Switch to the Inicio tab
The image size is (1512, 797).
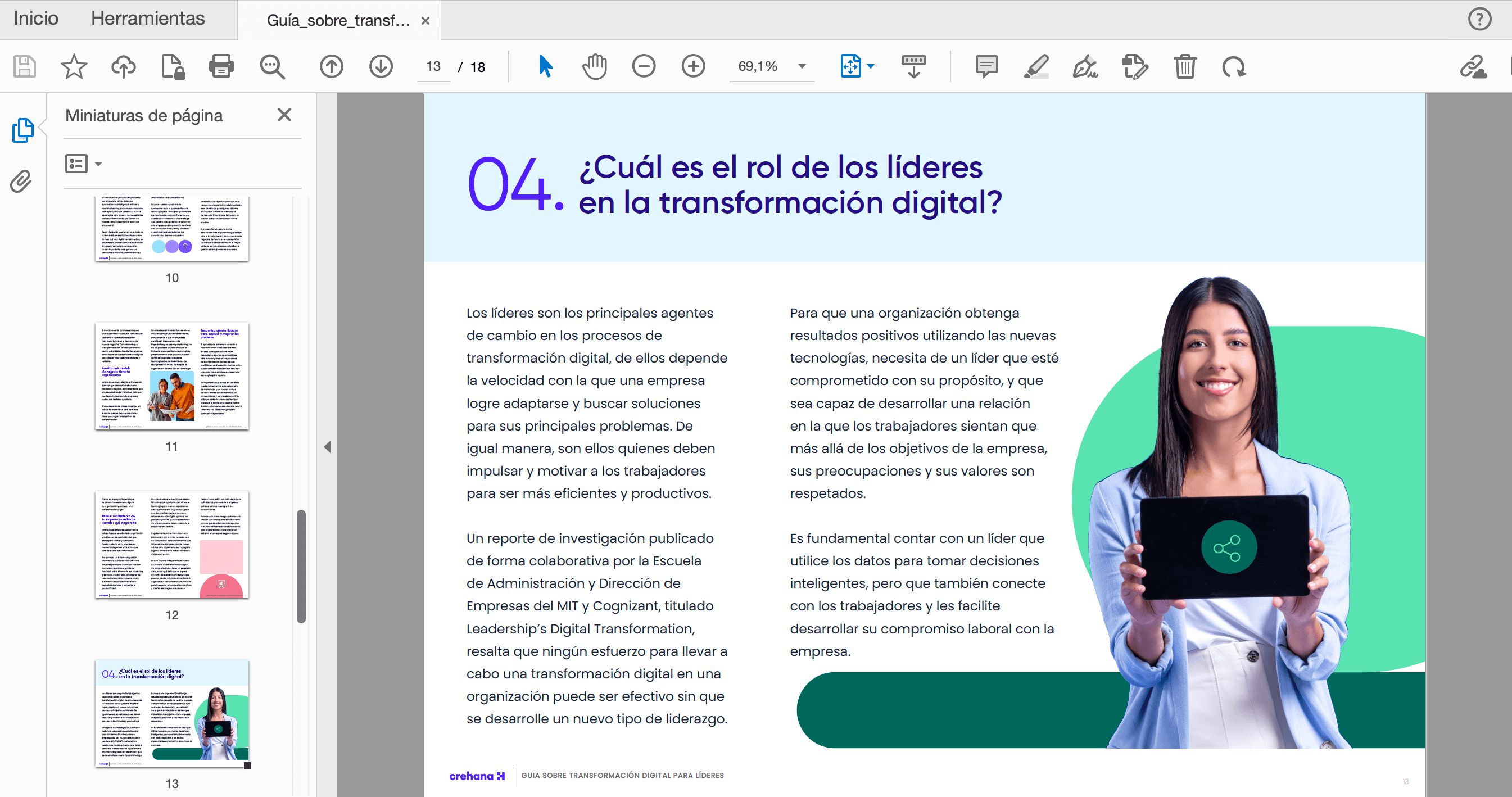36,19
